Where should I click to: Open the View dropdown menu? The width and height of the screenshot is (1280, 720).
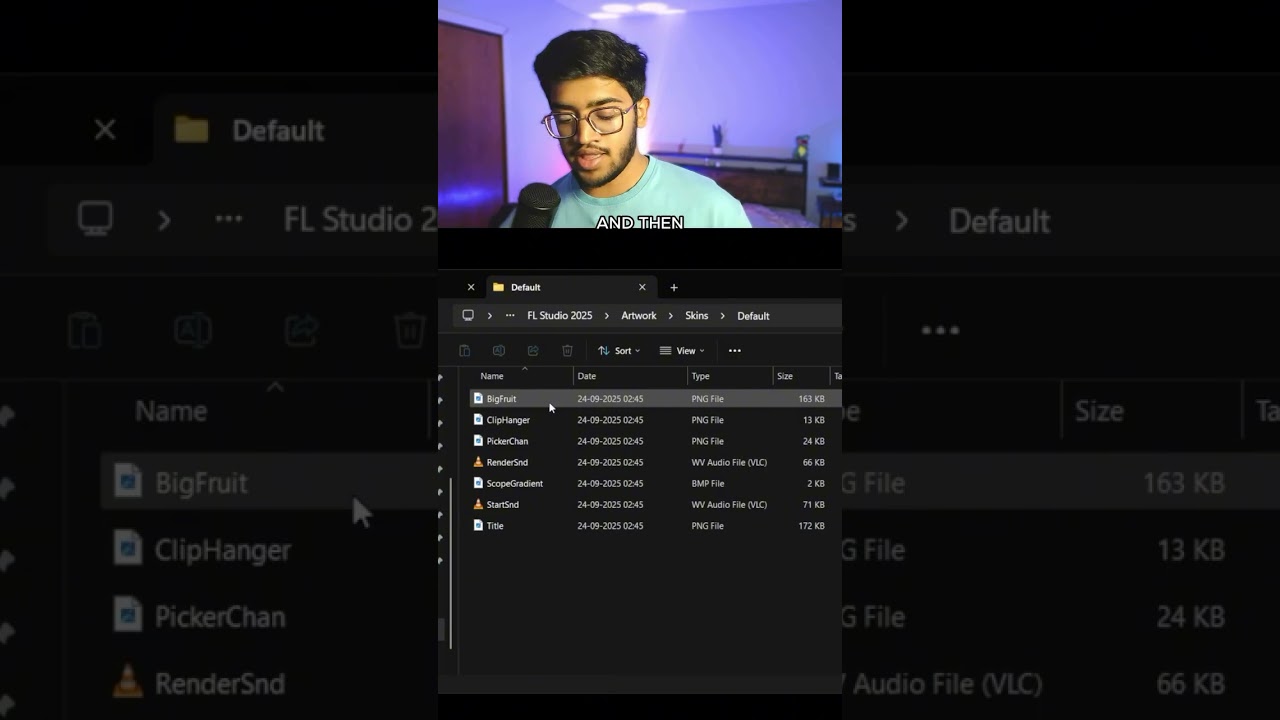[x=682, y=351]
